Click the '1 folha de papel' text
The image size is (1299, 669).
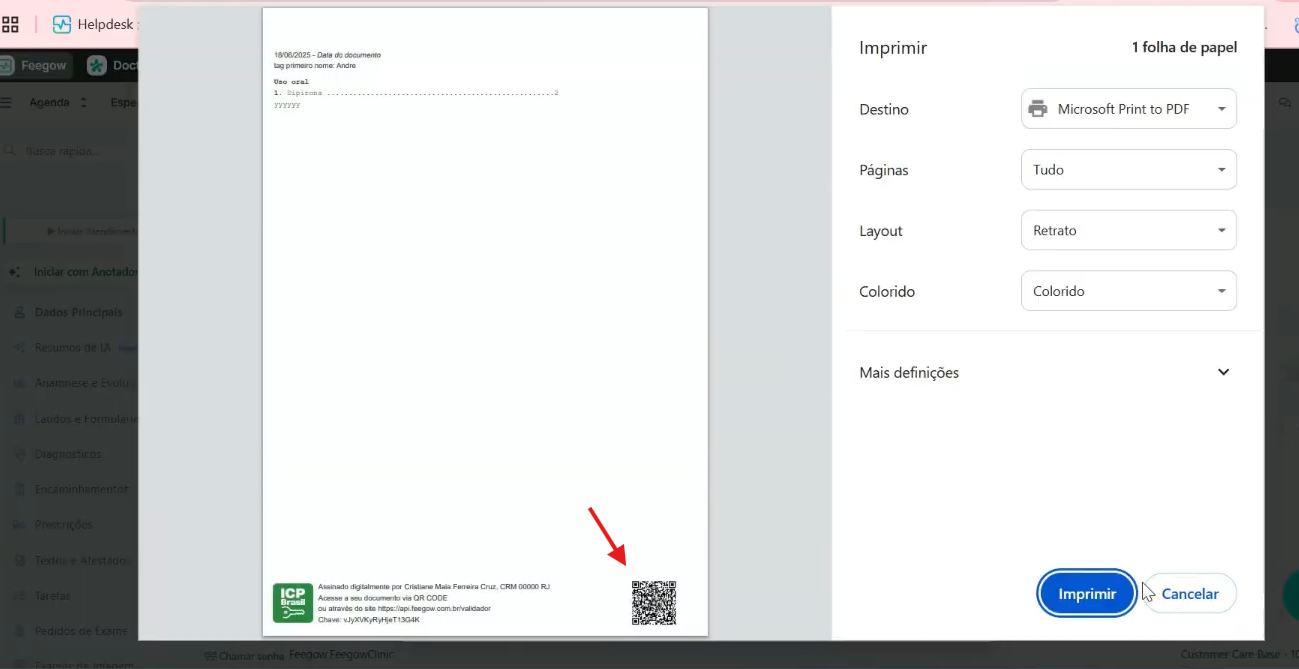point(1184,47)
